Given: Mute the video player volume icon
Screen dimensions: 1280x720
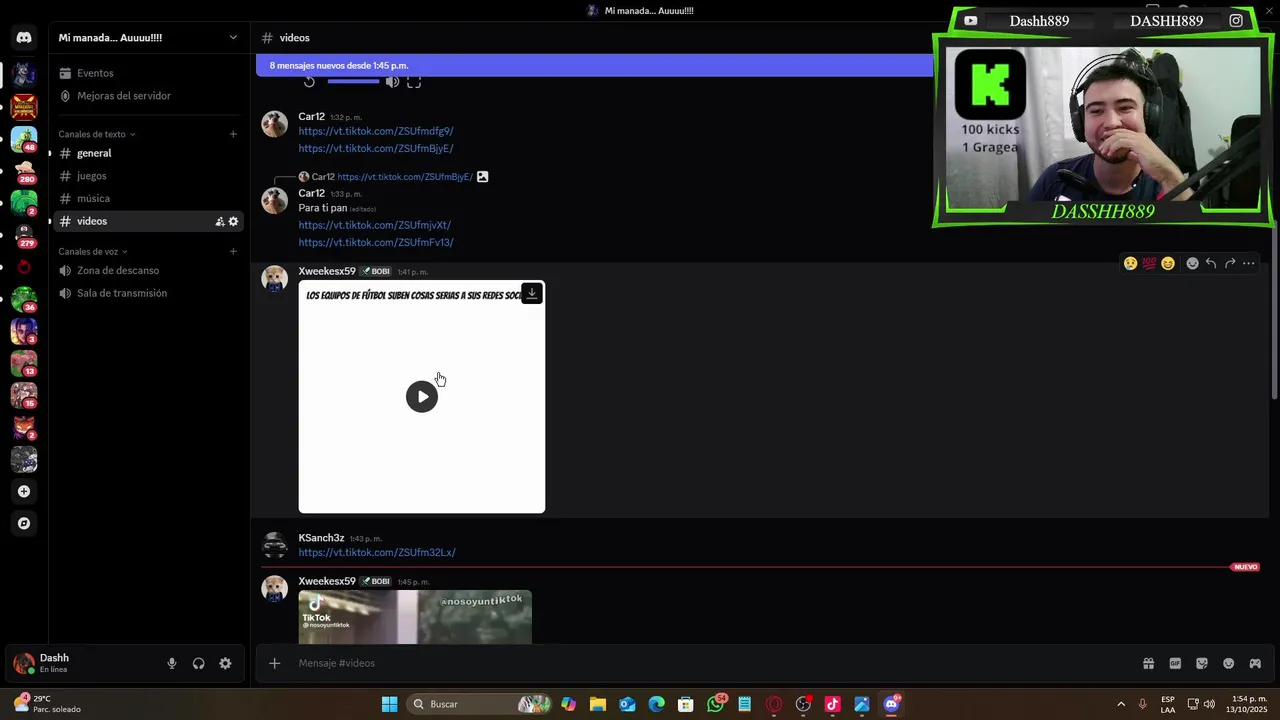Looking at the screenshot, I should [x=392, y=82].
